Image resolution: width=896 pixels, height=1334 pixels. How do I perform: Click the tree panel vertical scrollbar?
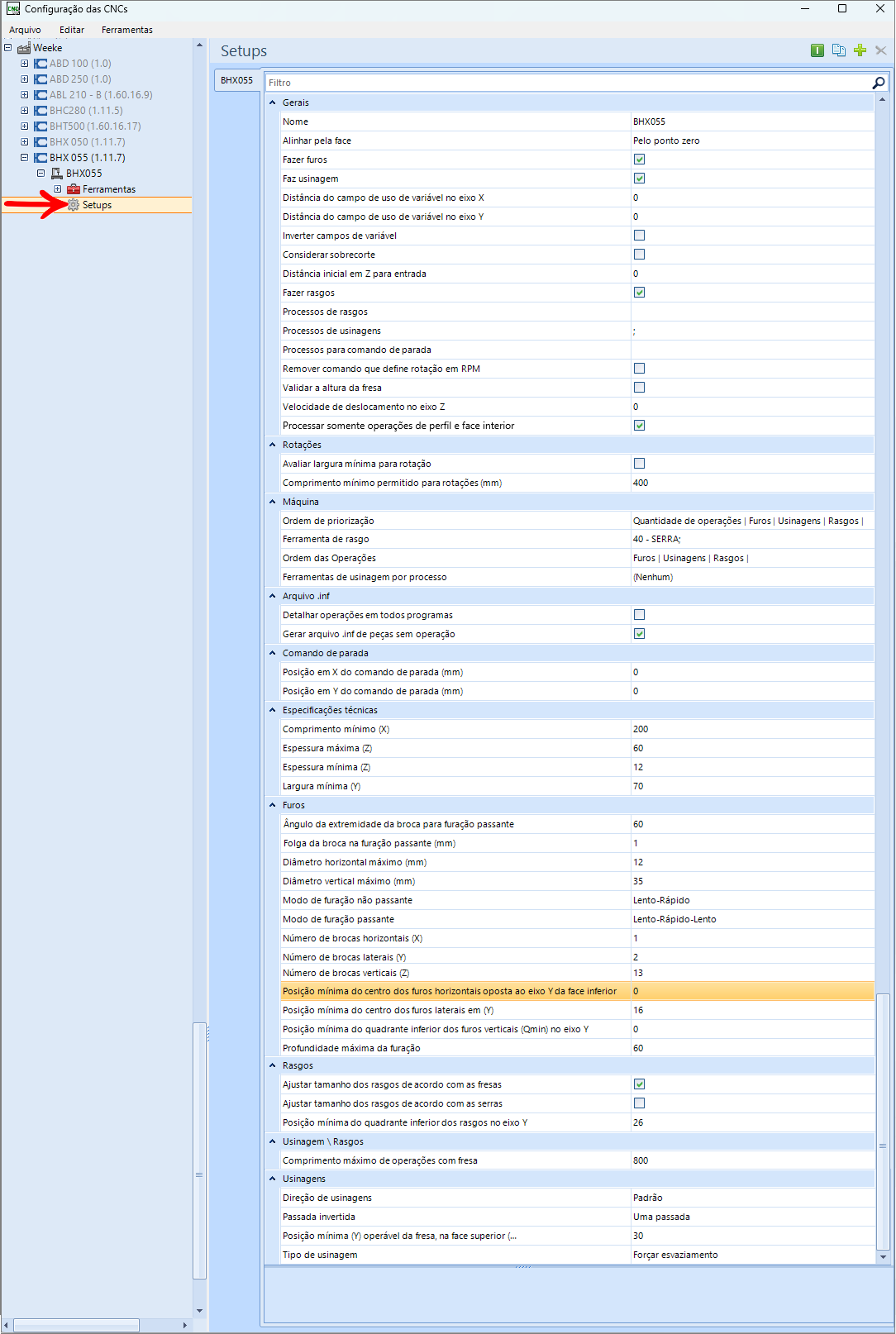[199, 1151]
